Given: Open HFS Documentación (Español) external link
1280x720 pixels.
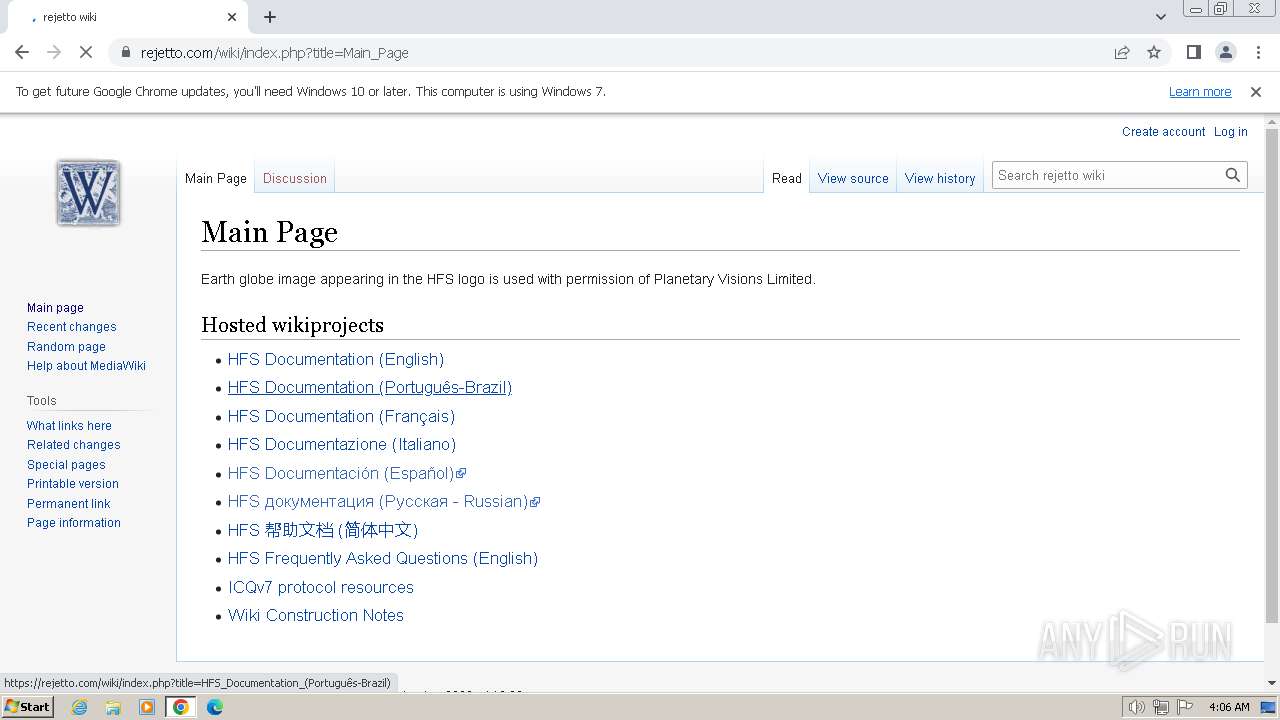Looking at the screenshot, I should (347, 473).
